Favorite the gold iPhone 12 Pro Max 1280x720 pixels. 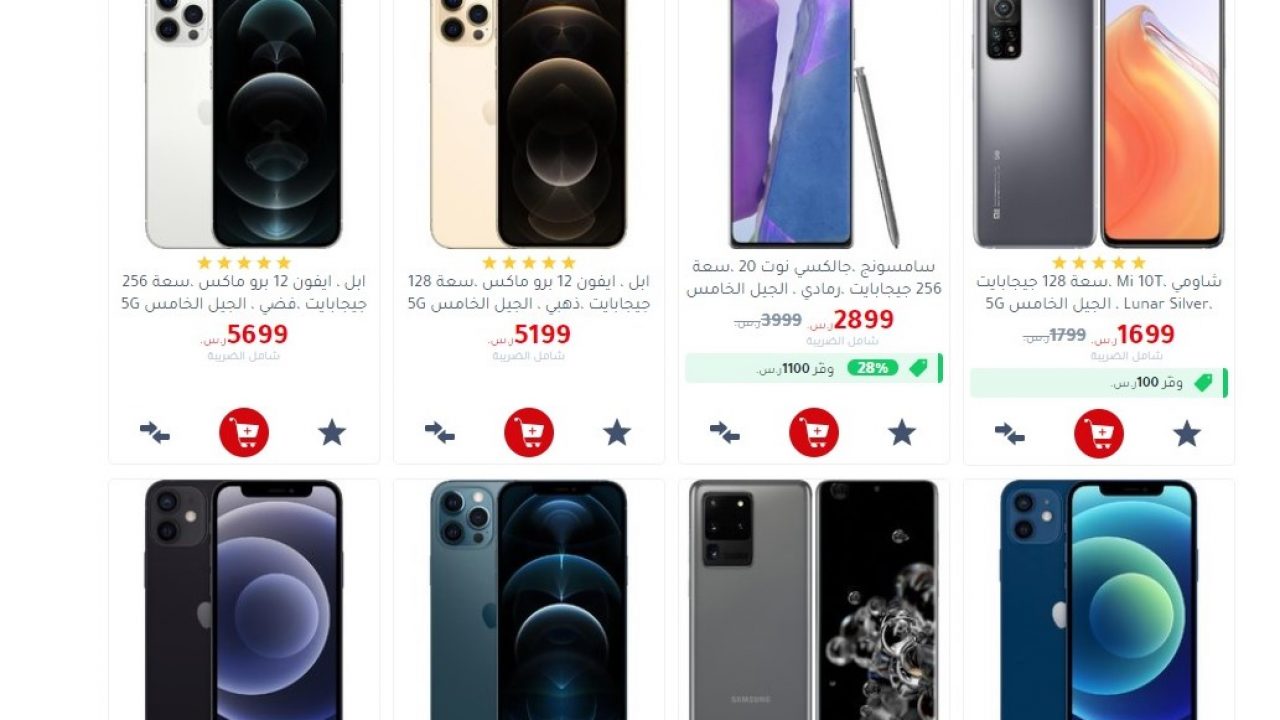(x=617, y=433)
